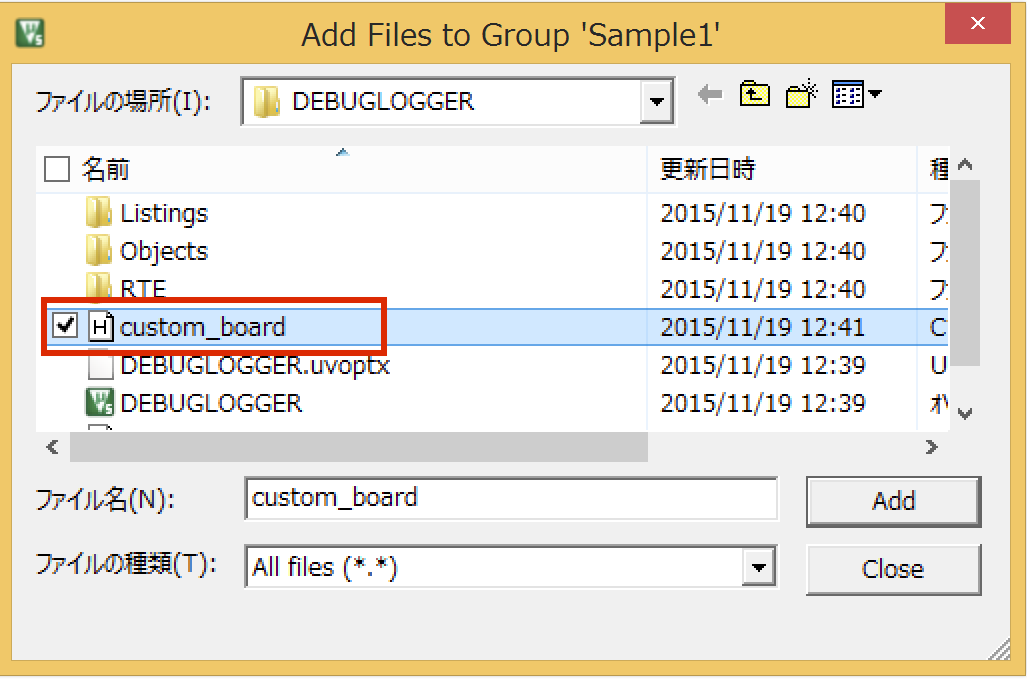Select the RTE folder in list
The width and height of the screenshot is (1027, 679).
(144, 289)
